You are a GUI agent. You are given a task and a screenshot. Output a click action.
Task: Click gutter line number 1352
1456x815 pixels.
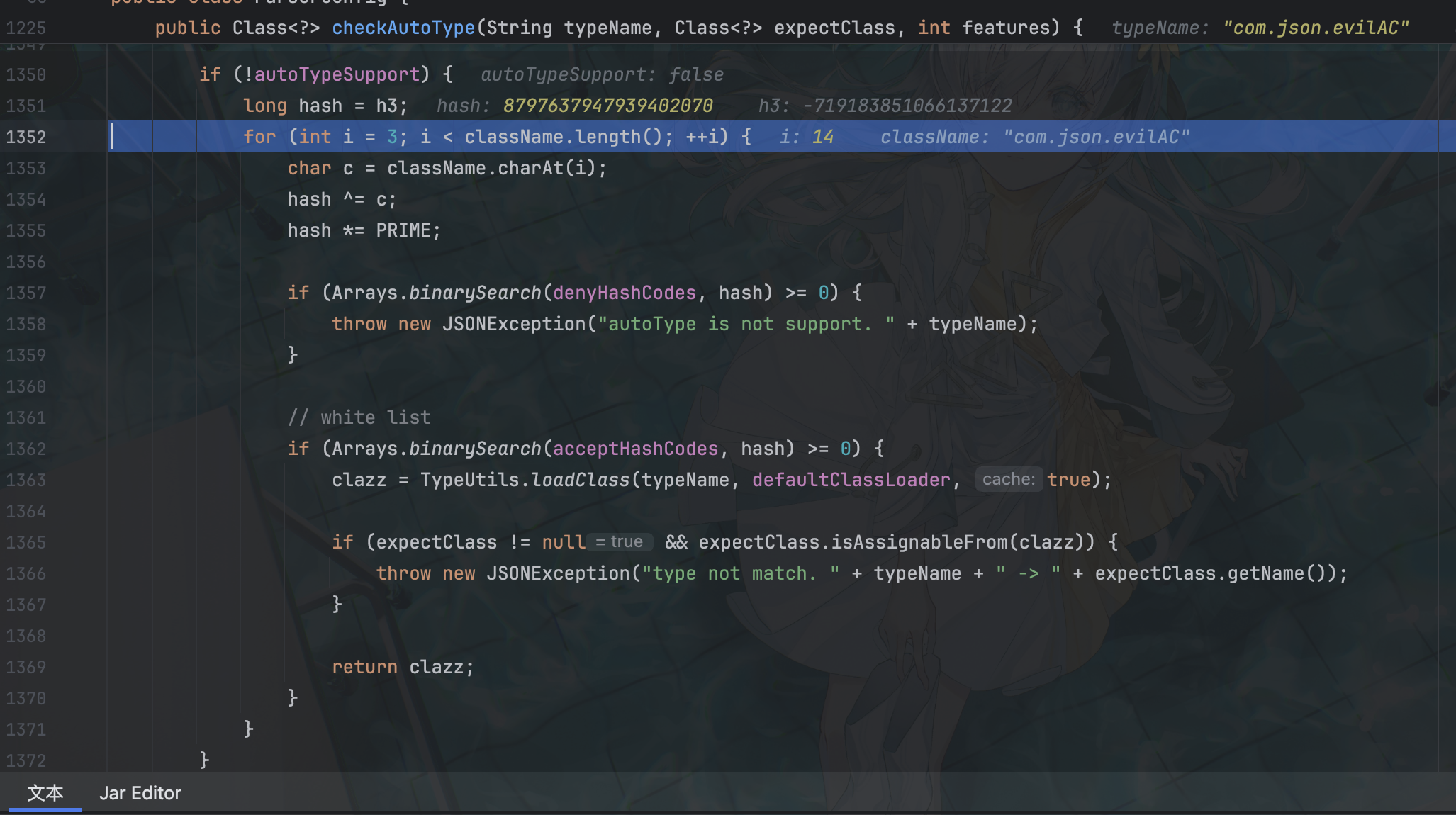pos(26,137)
